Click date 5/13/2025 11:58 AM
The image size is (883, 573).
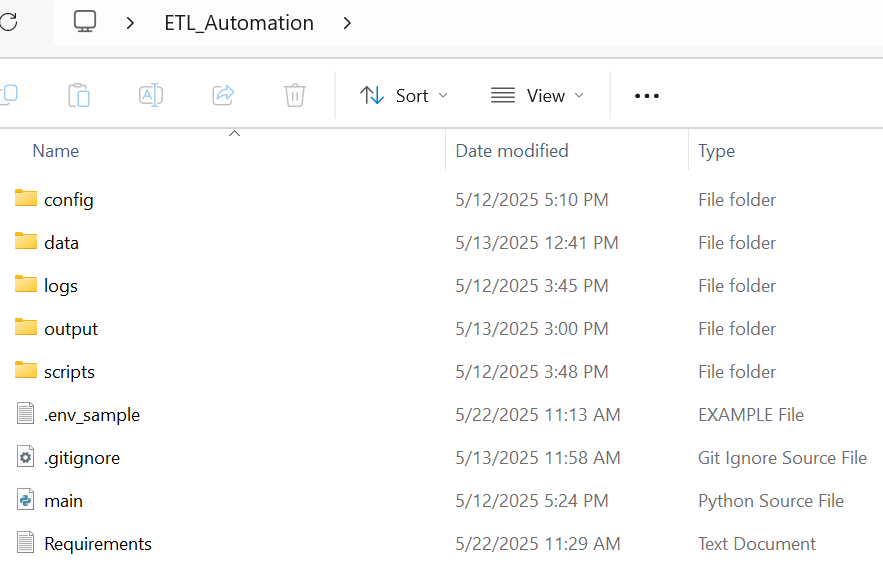tap(538, 458)
